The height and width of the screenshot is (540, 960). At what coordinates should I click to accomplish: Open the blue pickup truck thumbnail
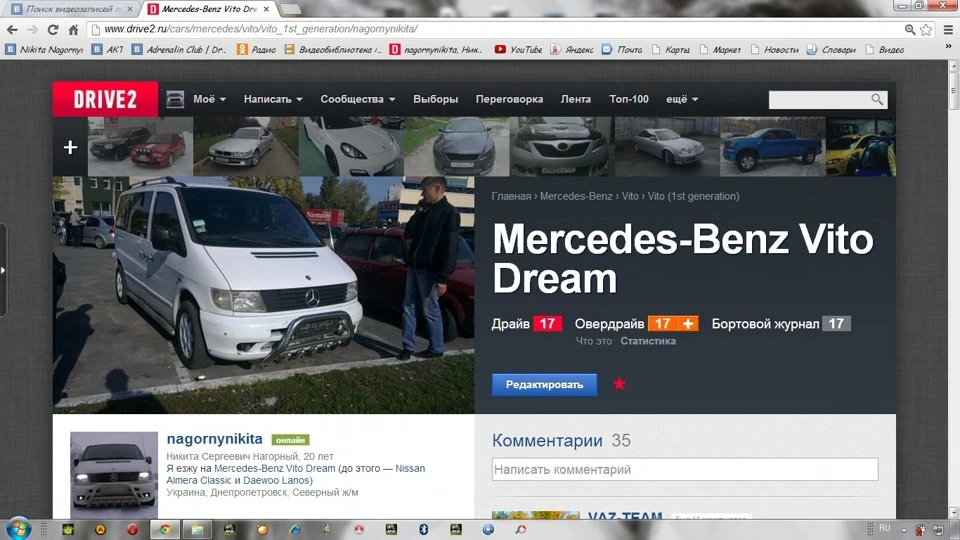pos(773,147)
